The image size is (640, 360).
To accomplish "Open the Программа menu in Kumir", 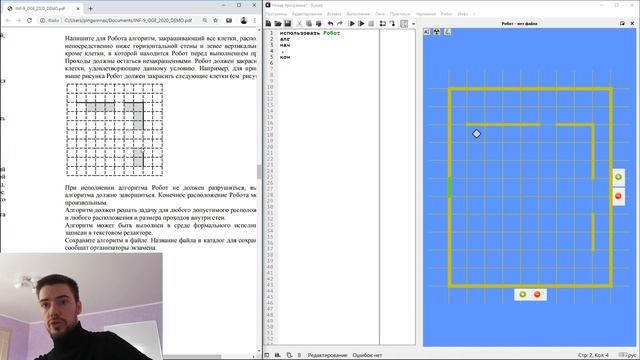I will pos(276,14).
